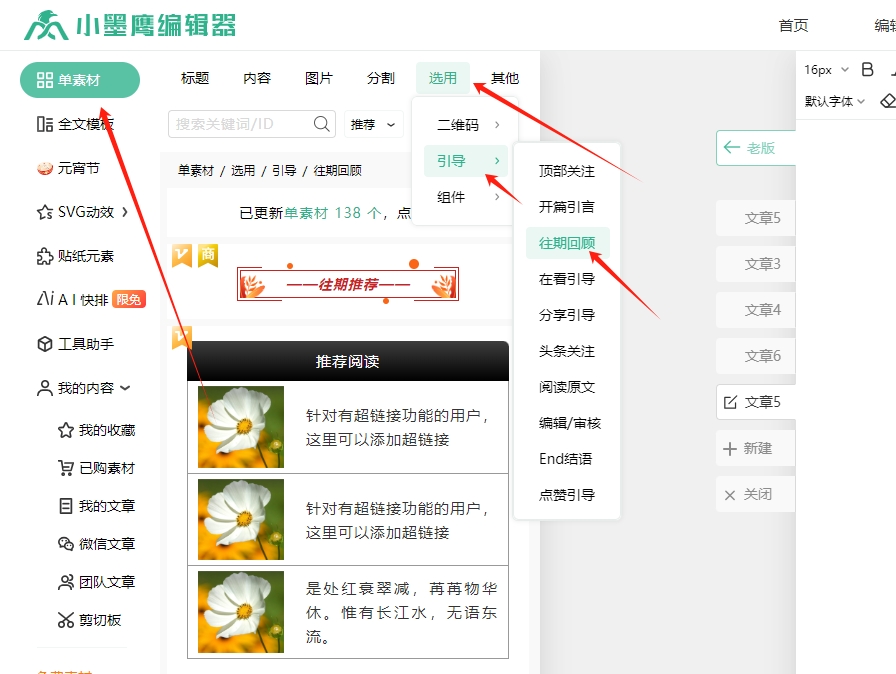Screen dimensions: 896x674
Task: Choose 在看引导 from the submenu
Action: (567, 279)
